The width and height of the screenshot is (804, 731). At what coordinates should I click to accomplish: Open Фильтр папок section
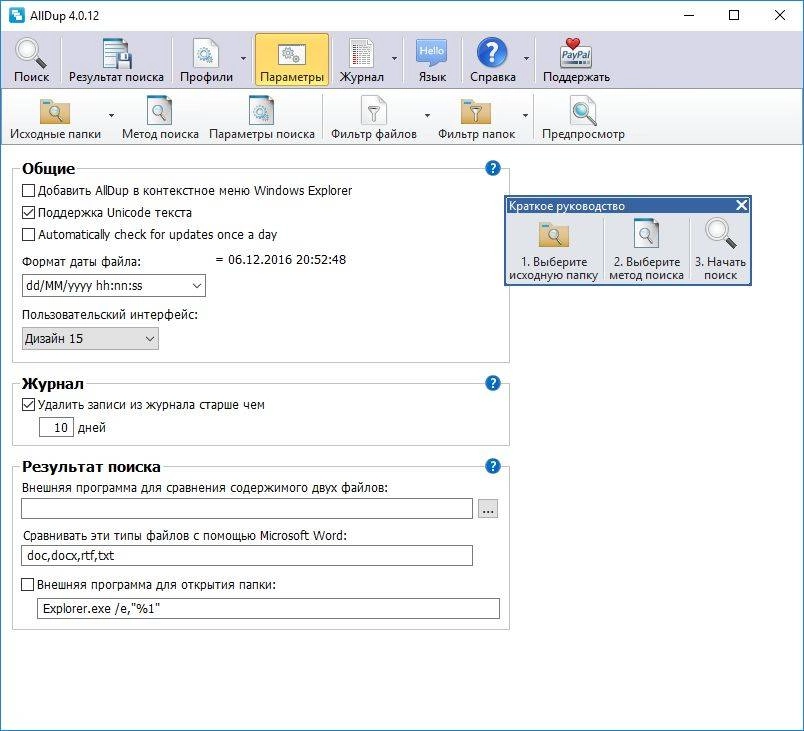[x=476, y=117]
